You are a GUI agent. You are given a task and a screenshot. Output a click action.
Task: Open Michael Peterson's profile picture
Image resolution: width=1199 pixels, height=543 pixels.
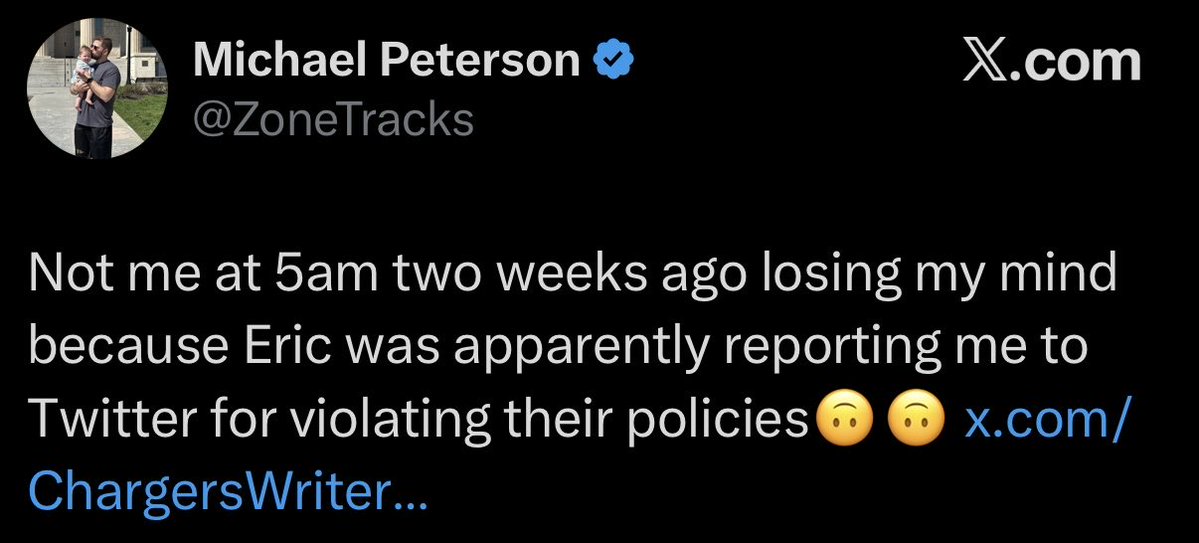pos(96,88)
